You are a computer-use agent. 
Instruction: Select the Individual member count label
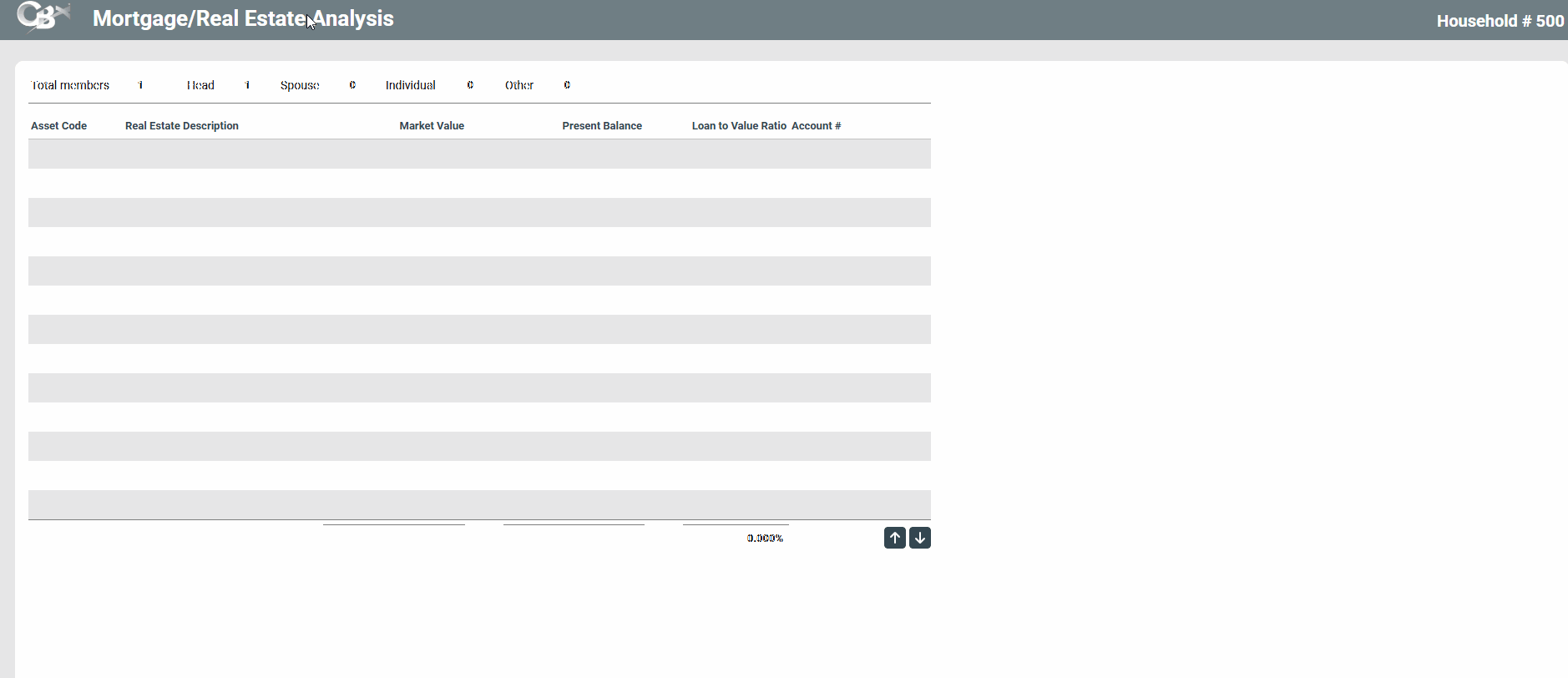[x=410, y=85]
